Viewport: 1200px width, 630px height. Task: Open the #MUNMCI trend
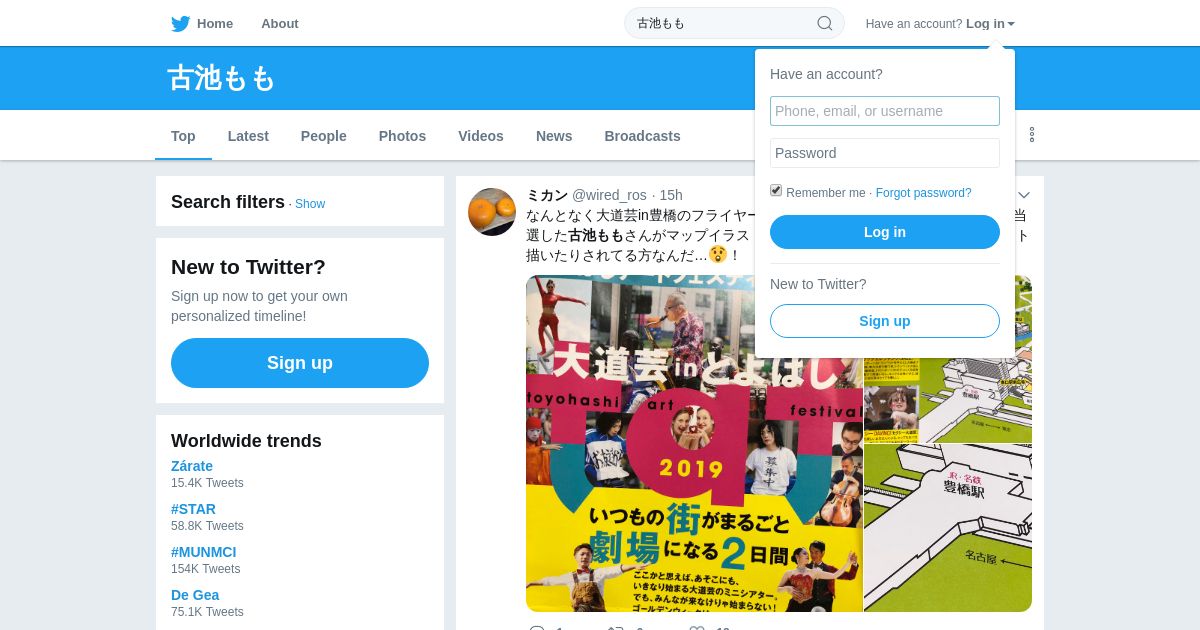204,552
